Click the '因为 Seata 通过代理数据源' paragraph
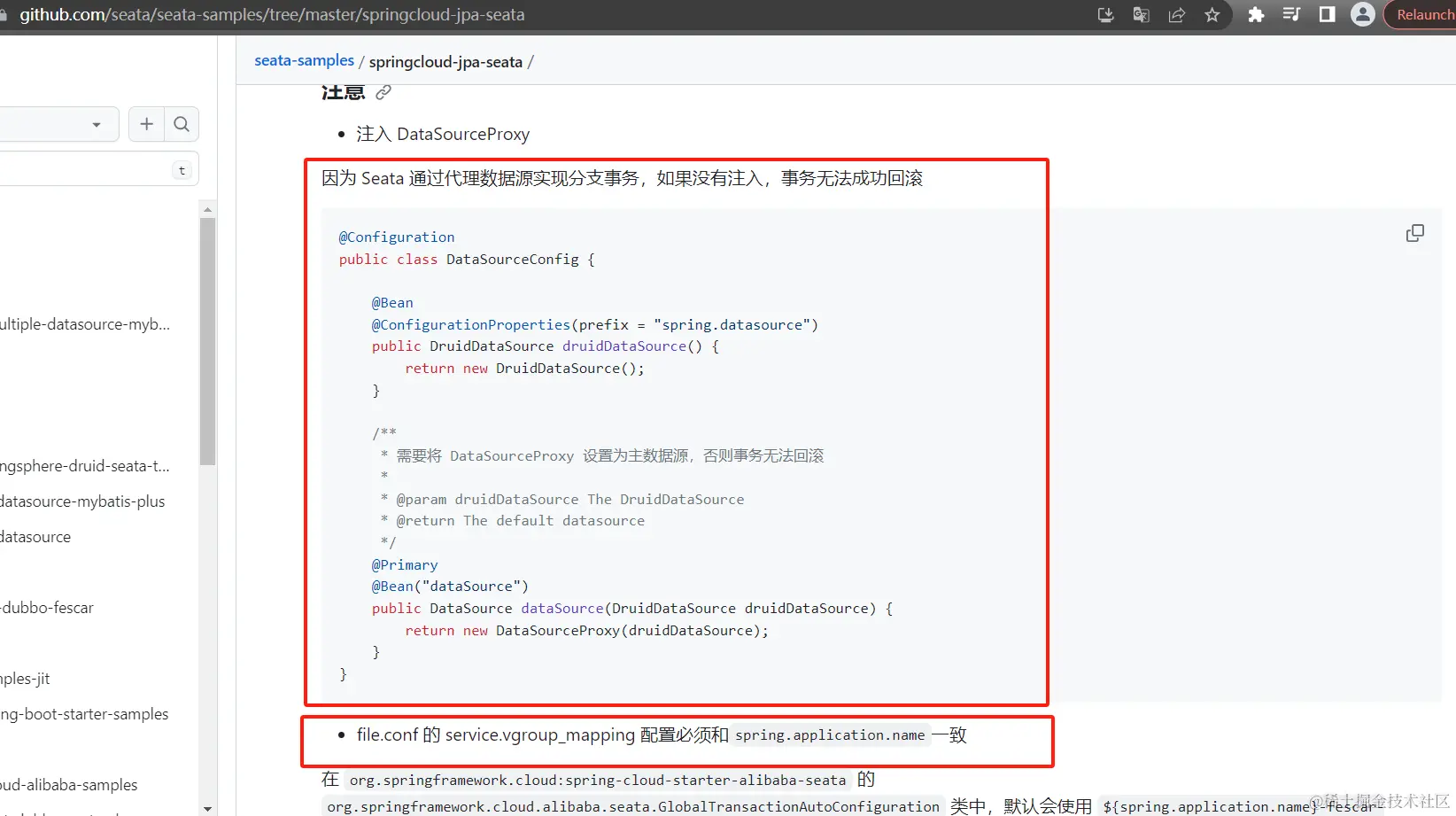 point(622,178)
